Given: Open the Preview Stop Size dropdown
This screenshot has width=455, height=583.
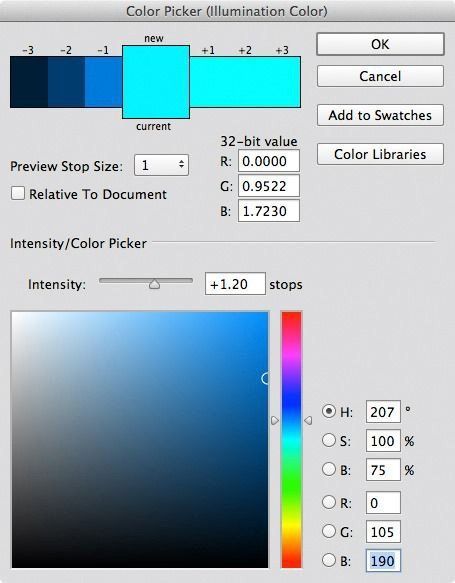Looking at the screenshot, I should pyautogui.click(x=161, y=165).
